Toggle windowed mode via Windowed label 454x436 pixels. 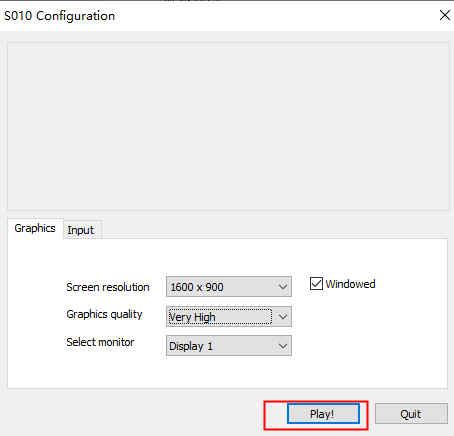coord(350,284)
